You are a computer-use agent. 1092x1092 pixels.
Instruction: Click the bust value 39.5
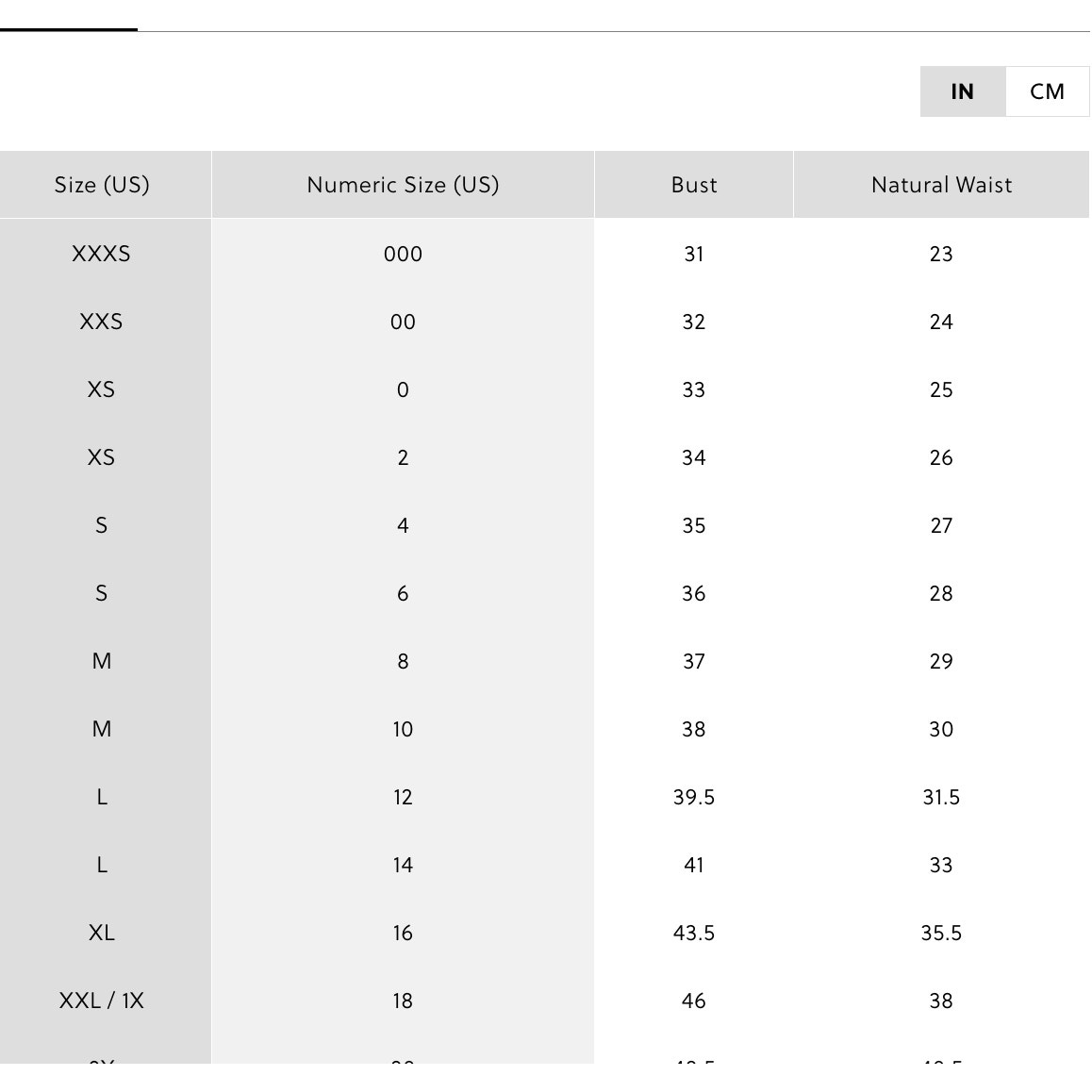(x=694, y=797)
